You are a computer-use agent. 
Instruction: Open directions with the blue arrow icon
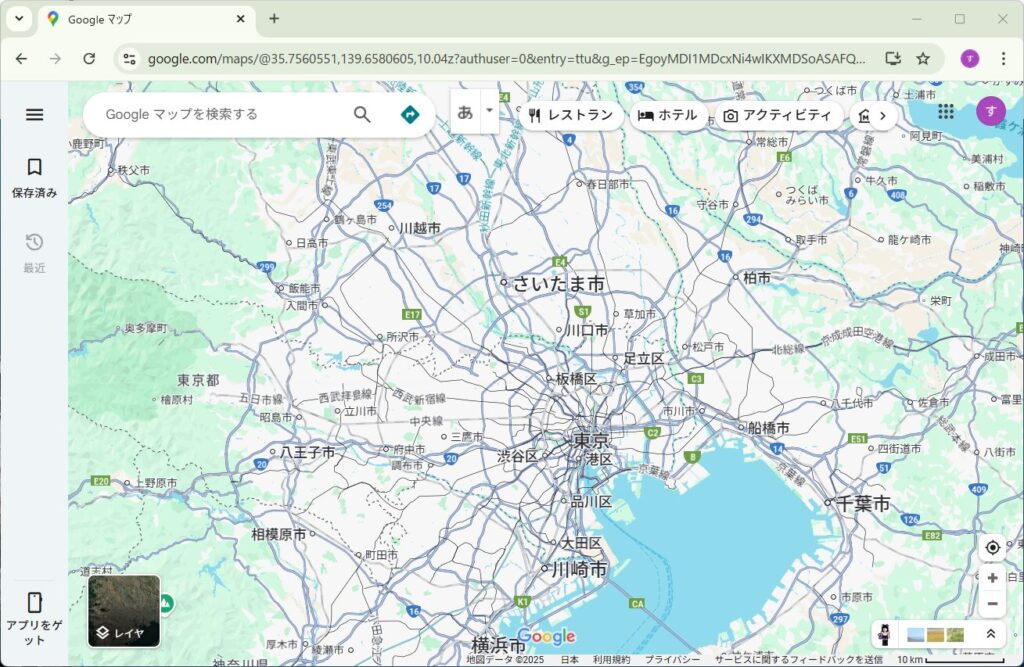[x=409, y=114]
